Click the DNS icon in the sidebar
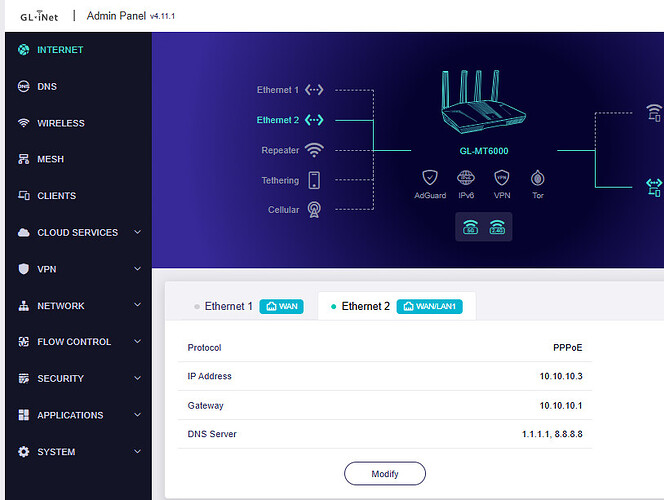Image resolution: width=664 pixels, height=500 pixels. [24, 86]
